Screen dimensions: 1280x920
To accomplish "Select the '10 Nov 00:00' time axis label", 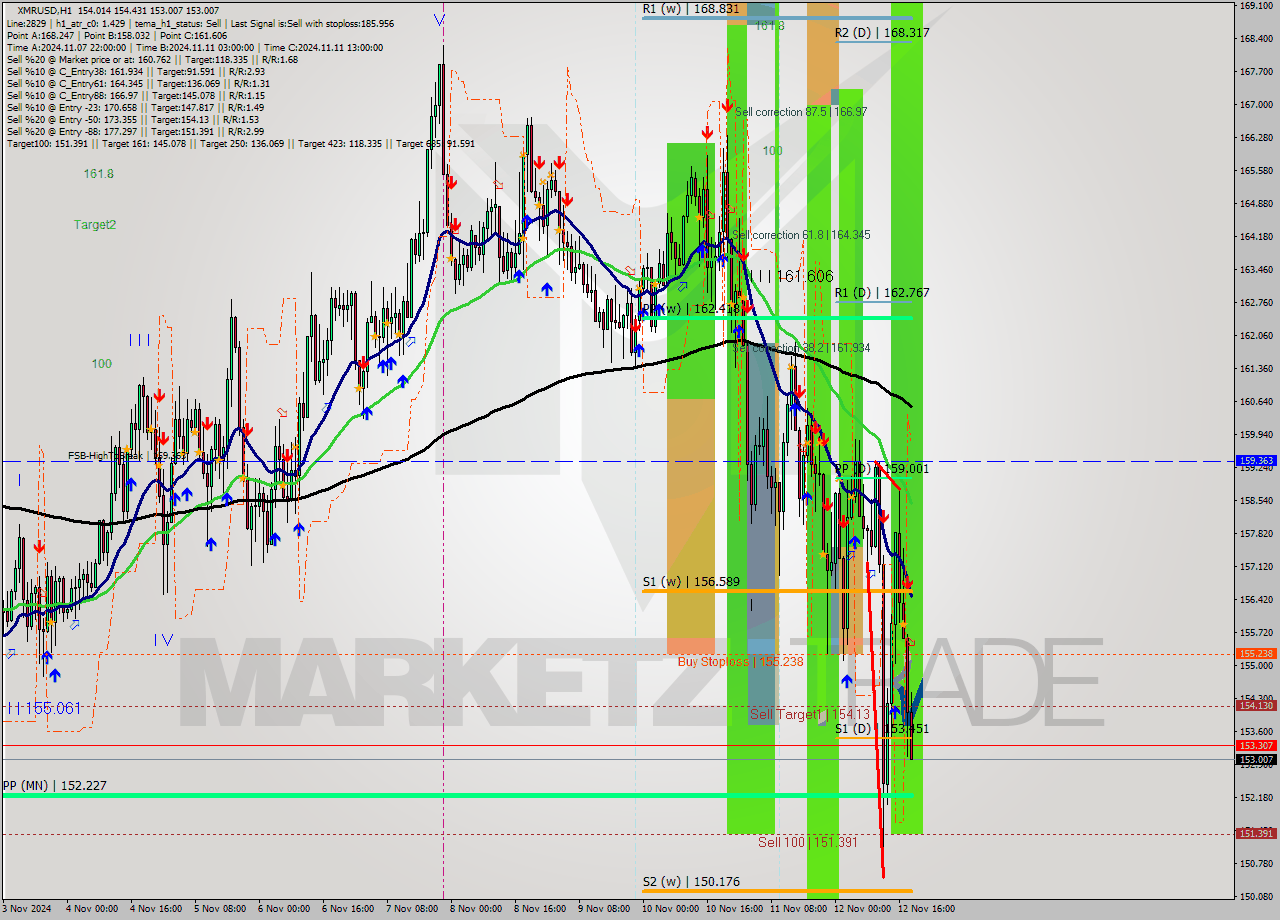I will coord(670,909).
